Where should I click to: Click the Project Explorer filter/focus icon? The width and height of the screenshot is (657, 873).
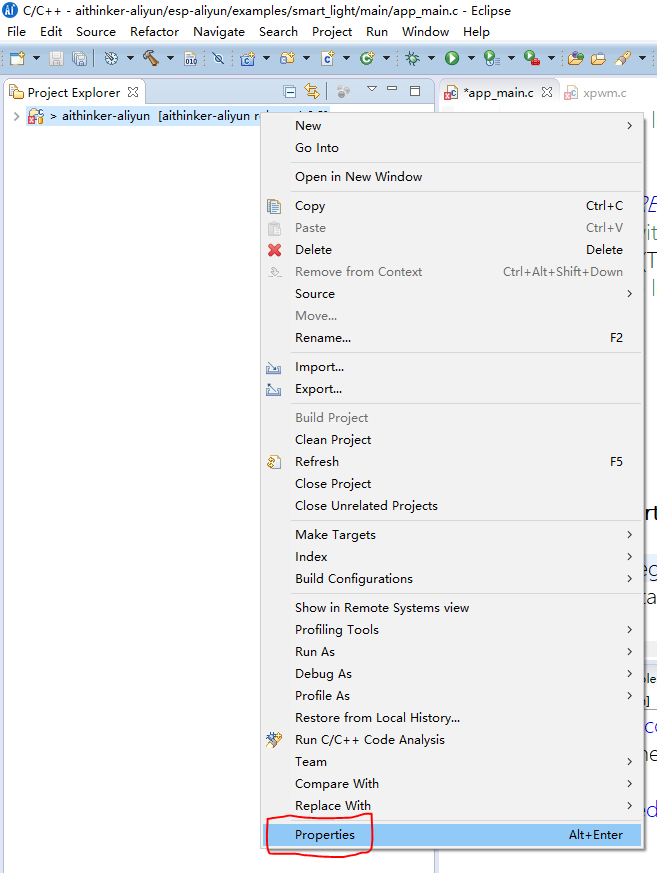pyautogui.click(x=344, y=91)
